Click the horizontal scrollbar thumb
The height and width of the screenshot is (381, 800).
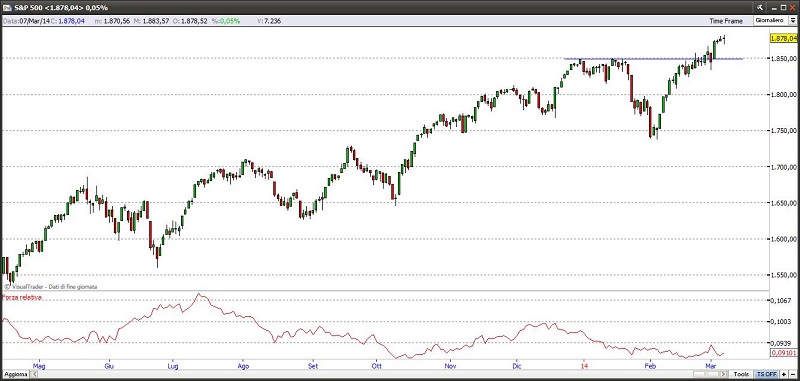(x=707, y=374)
